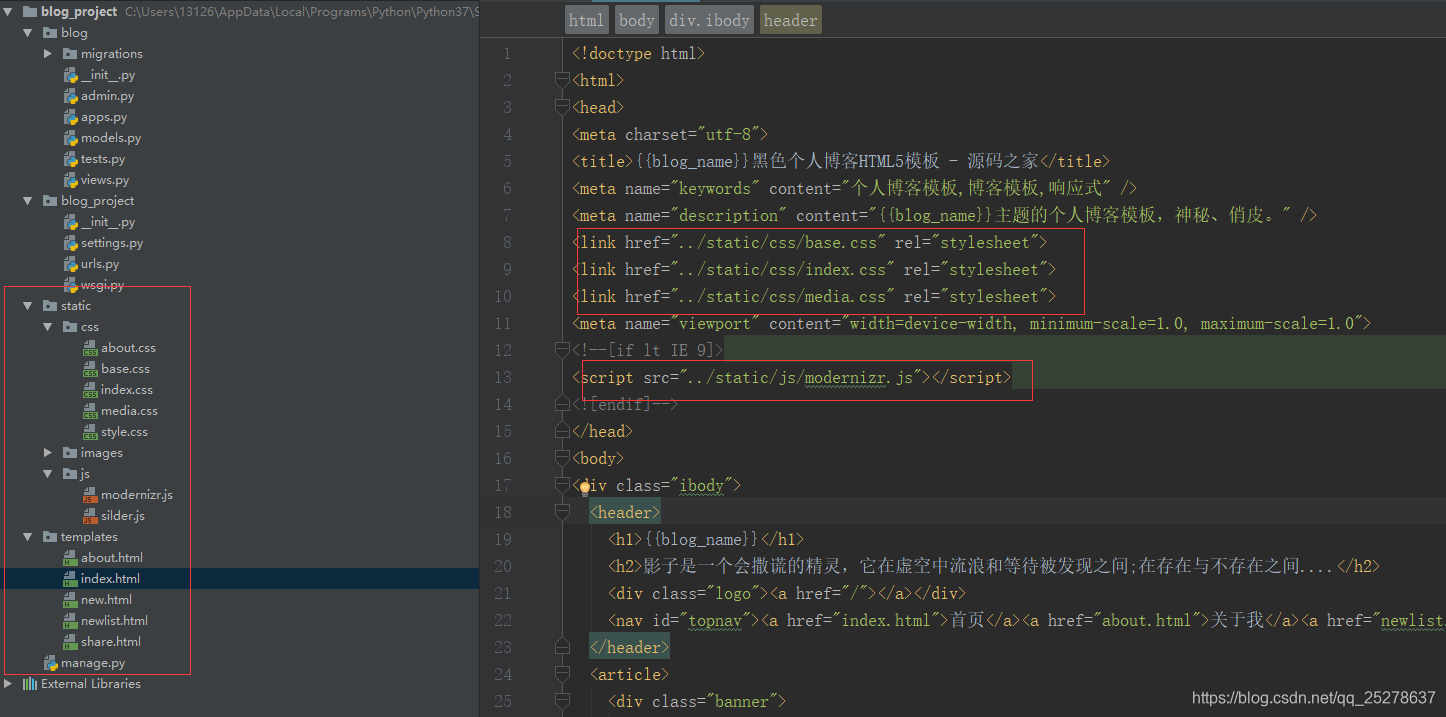Click the style.css file icon
This screenshot has height=717, width=1446.
click(90, 432)
